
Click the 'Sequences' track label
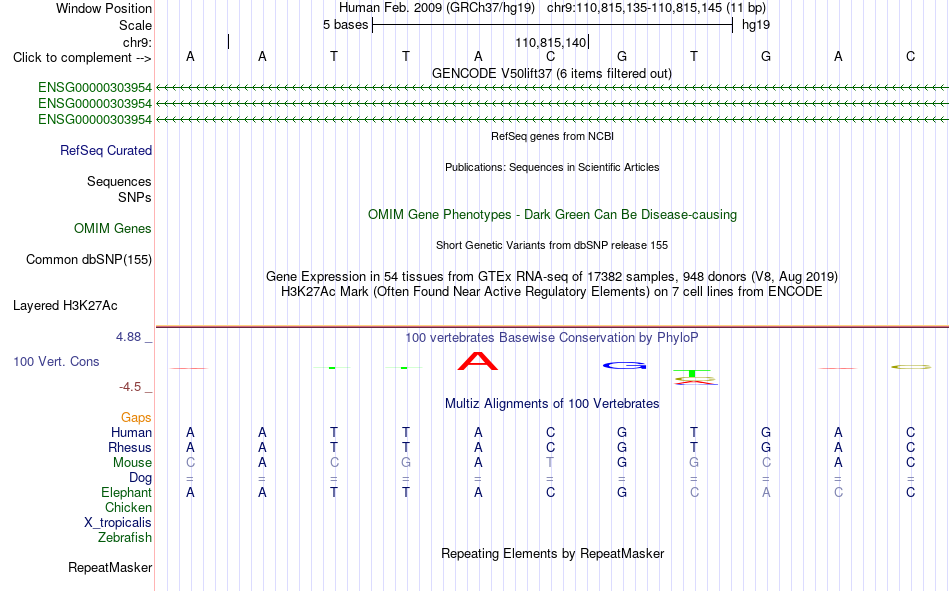(119, 181)
